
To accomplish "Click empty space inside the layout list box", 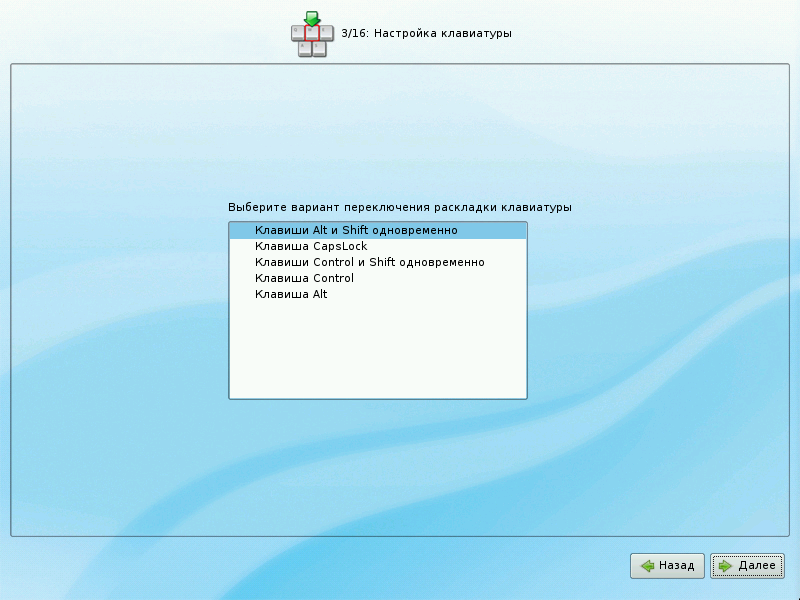I will point(377,350).
